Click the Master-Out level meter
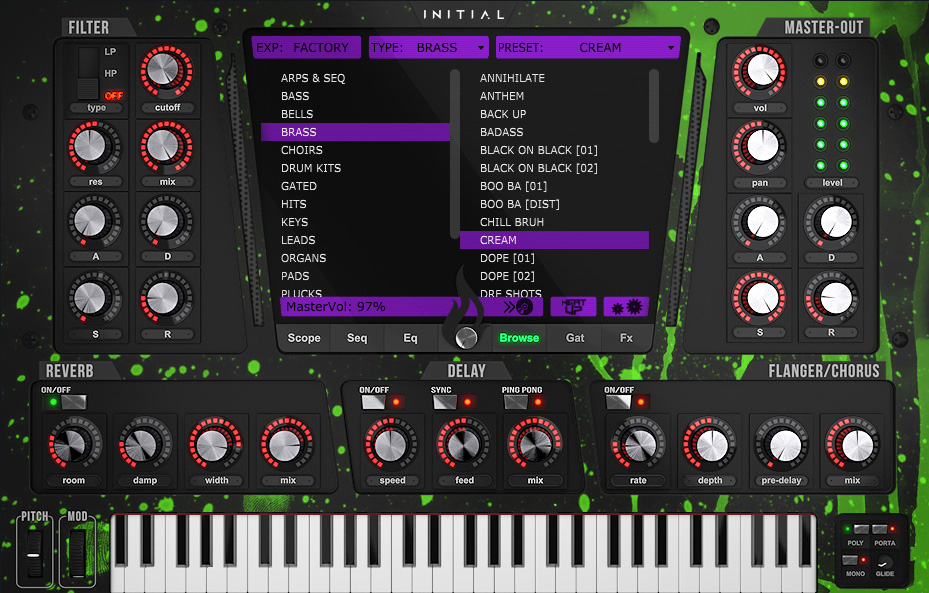Screen dimensions: 929x593 [832, 113]
